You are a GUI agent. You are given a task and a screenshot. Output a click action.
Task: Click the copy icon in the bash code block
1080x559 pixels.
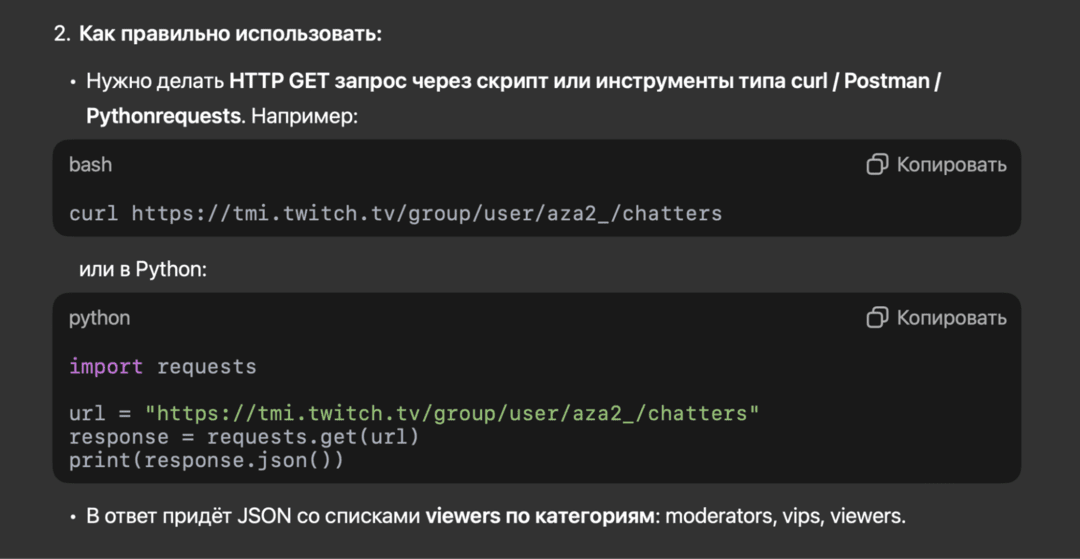877,165
